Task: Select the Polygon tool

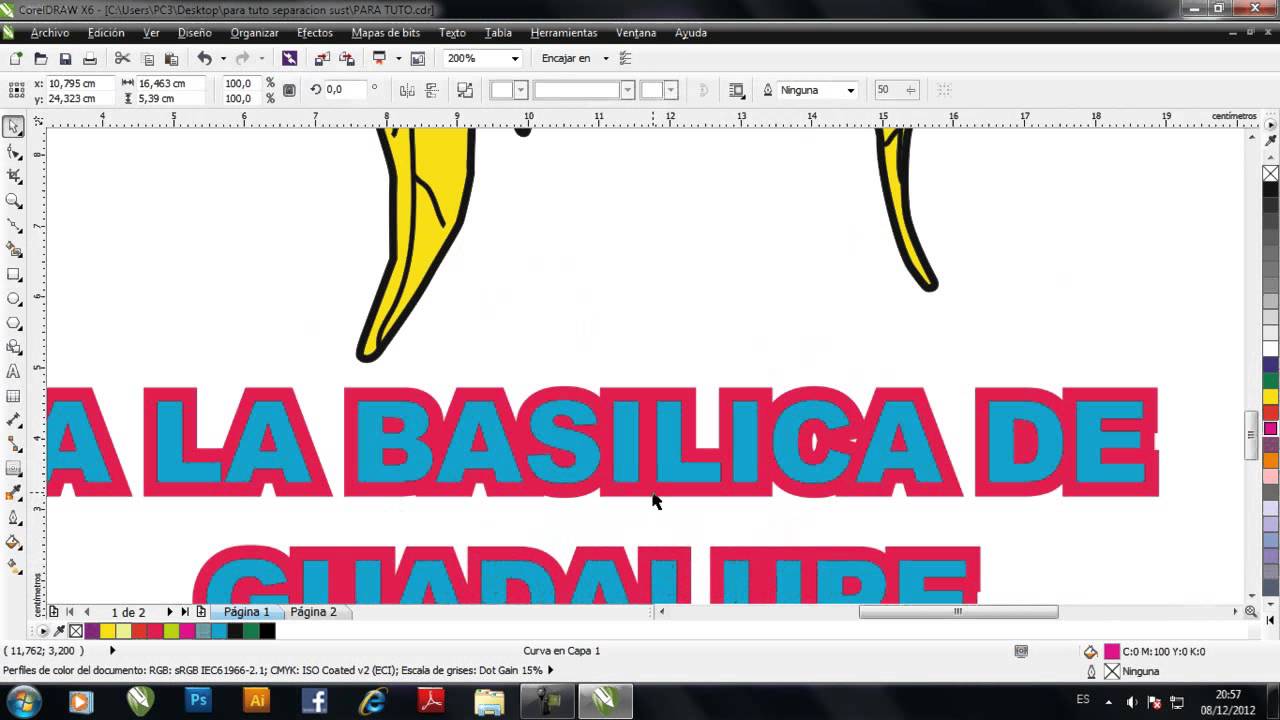Action: (14, 323)
